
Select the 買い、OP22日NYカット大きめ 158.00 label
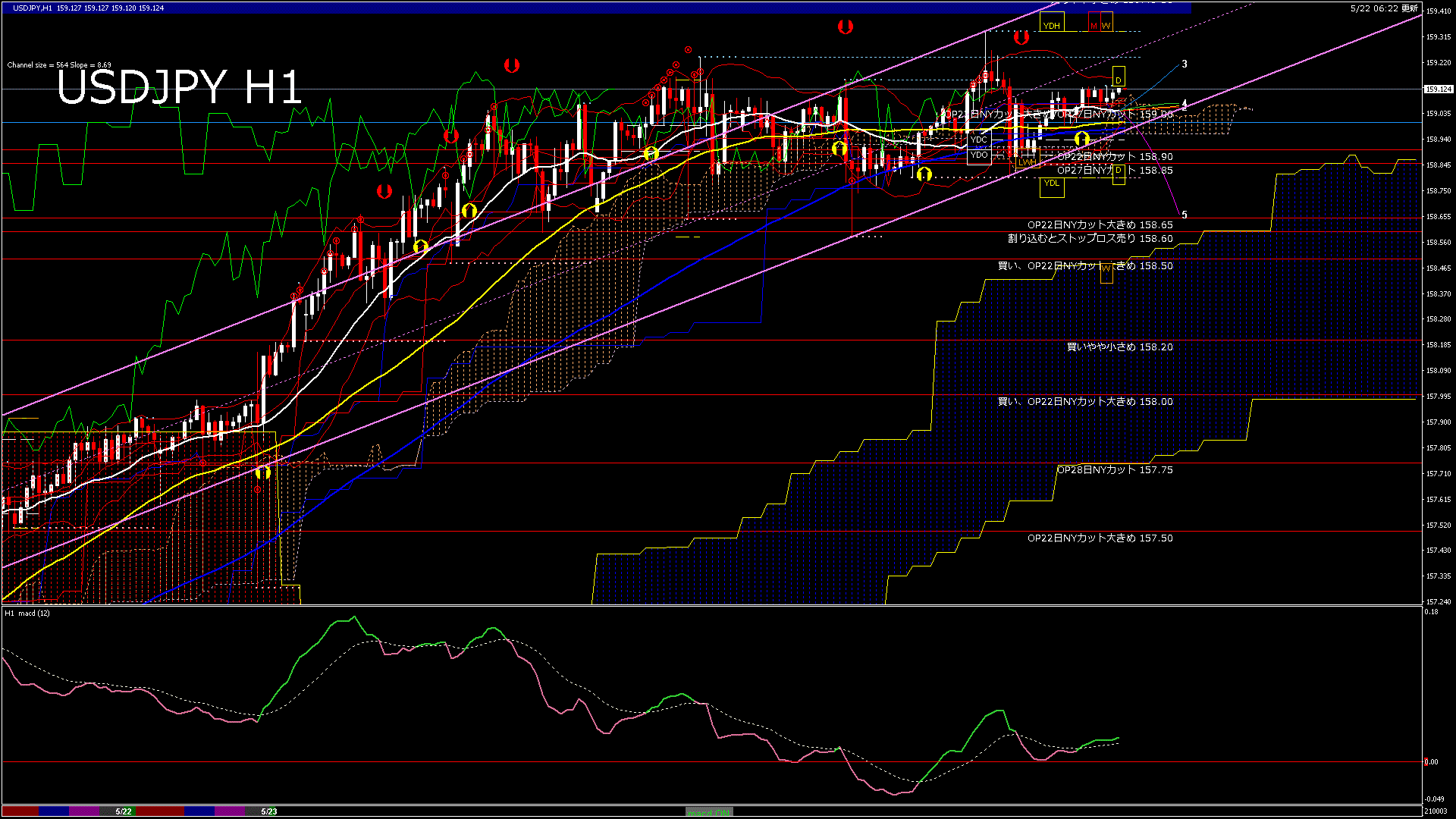[1085, 402]
